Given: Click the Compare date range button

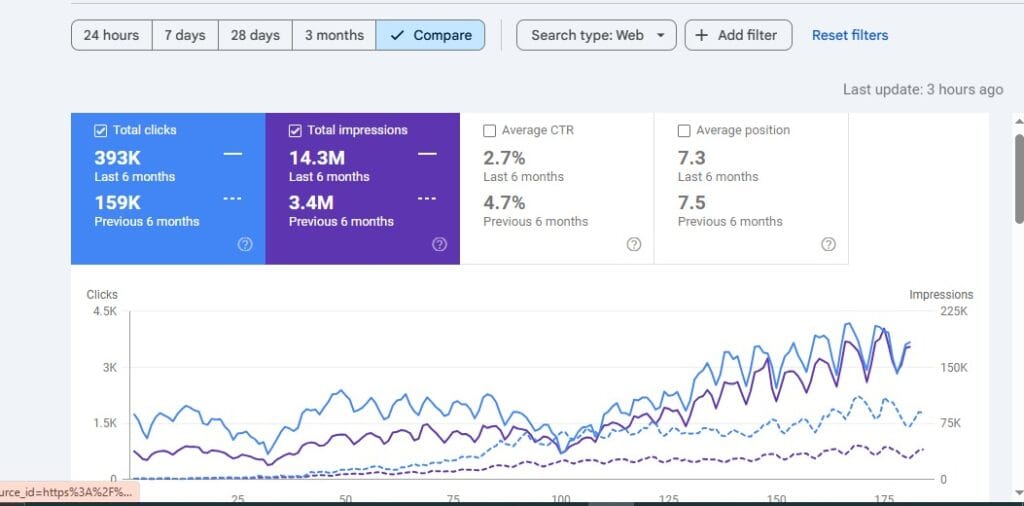Looking at the screenshot, I should coord(431,35).
